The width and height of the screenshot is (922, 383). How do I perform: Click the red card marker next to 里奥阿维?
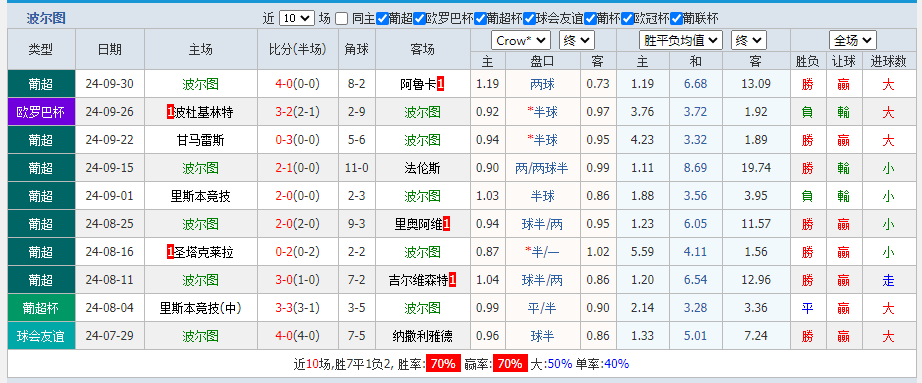(x=446, y=224)
